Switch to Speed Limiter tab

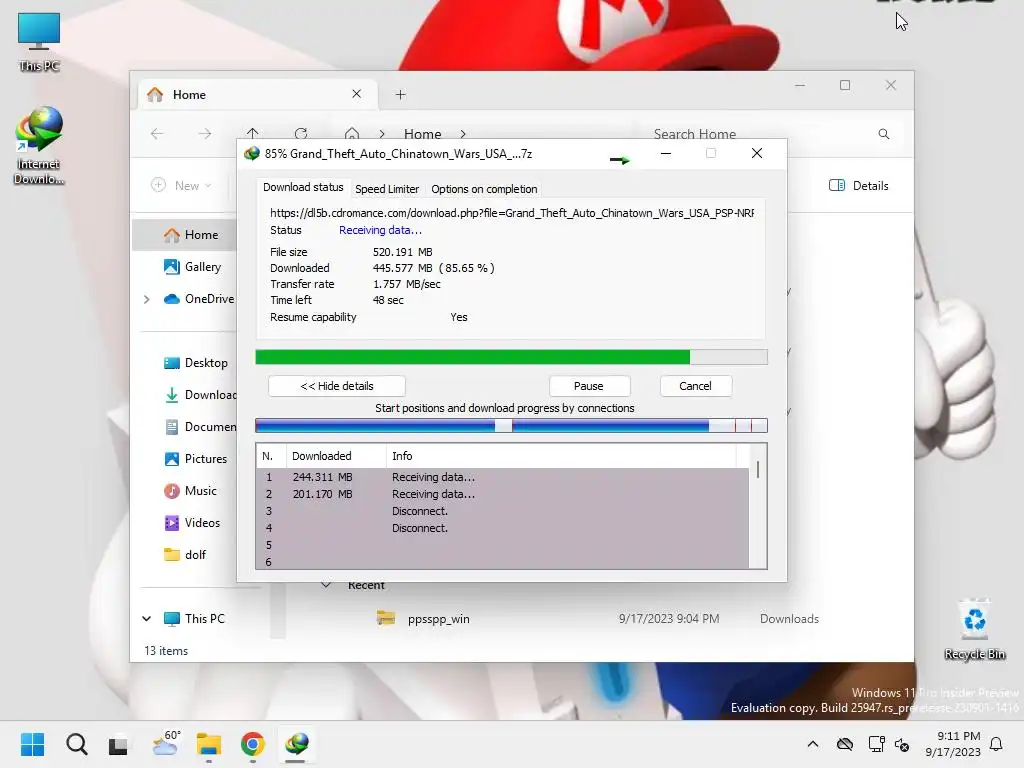pyautogui.click(x=387, y=189)
